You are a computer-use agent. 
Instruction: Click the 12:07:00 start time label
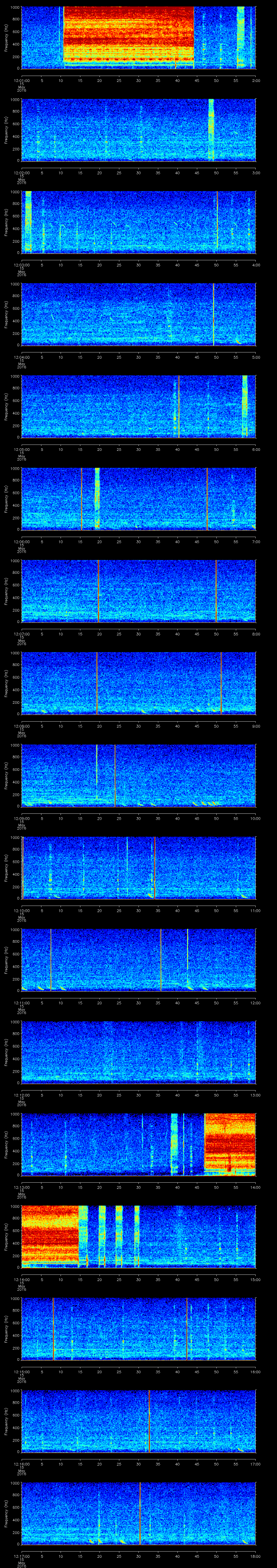tap(22, 634)
